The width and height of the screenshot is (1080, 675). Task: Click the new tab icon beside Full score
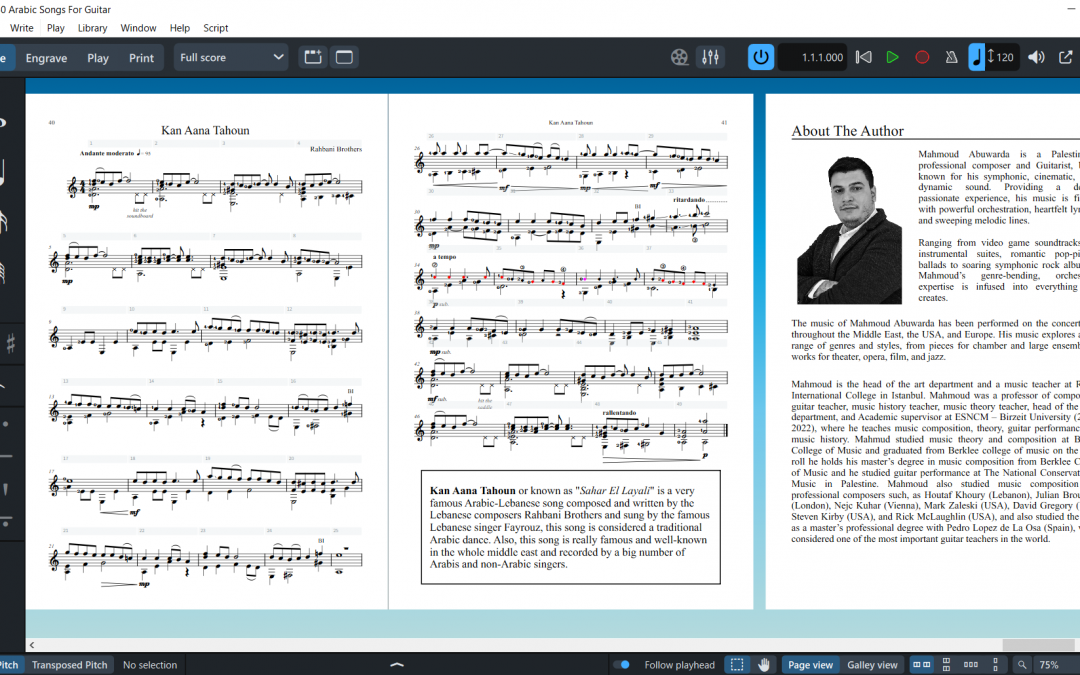[313, 57]
